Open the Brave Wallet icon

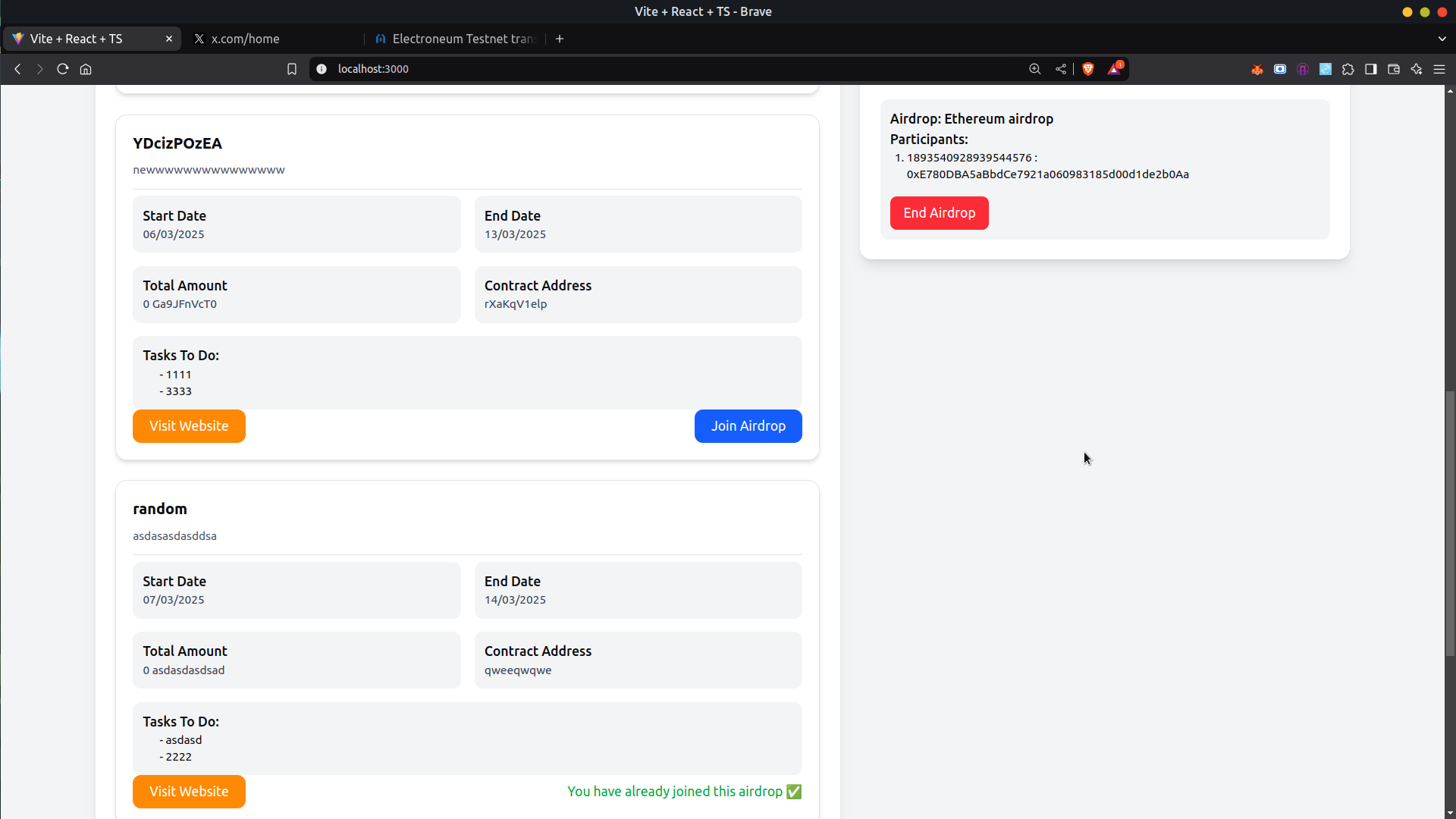(x=1393, y=69)
